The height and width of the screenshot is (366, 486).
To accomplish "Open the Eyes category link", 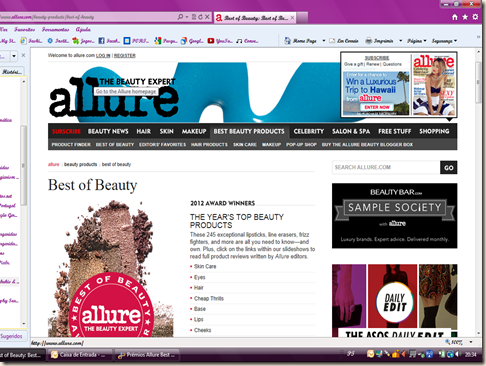I will 200,277.
